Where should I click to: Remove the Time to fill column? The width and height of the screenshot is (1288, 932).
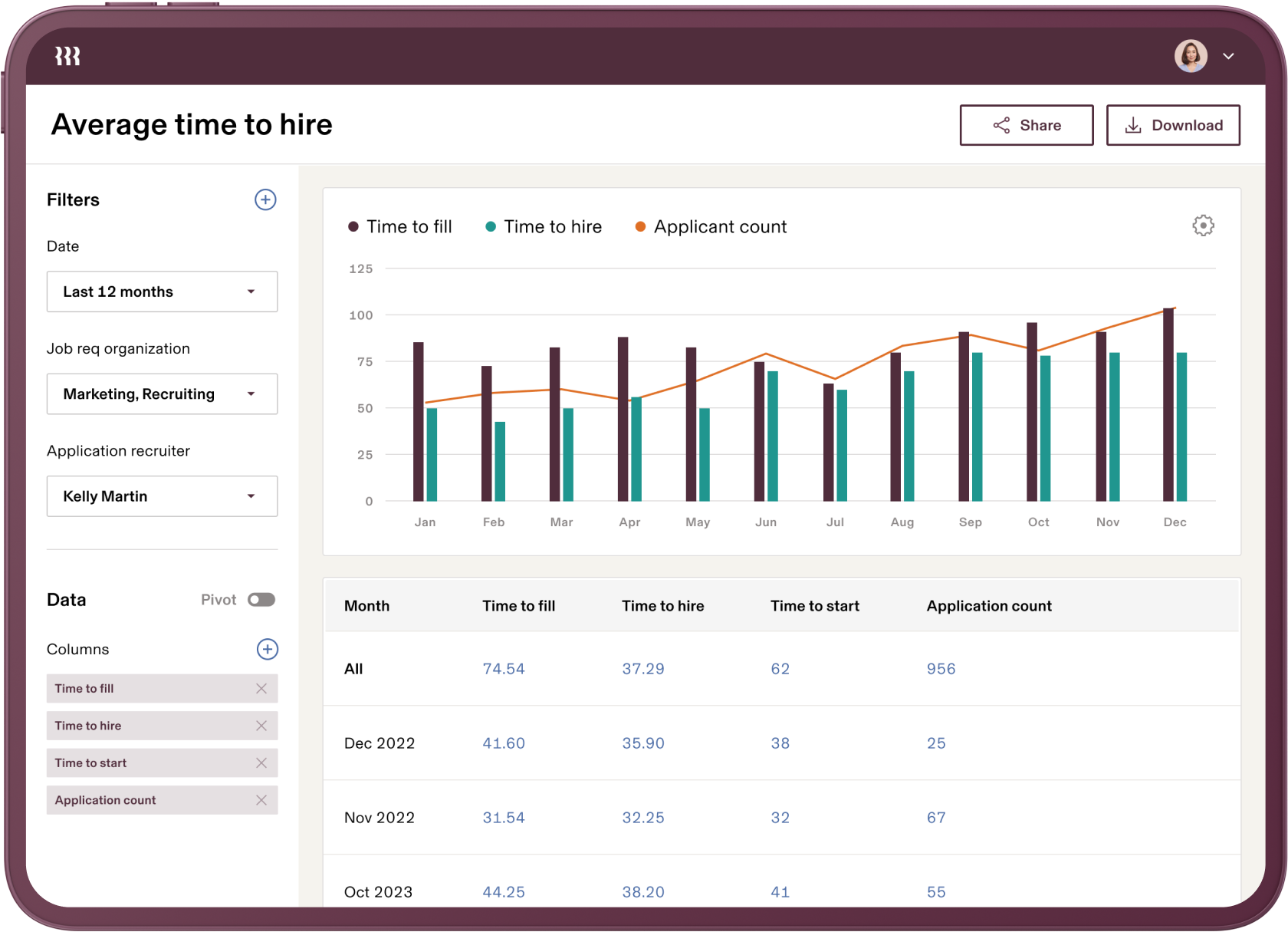(261, 688)
